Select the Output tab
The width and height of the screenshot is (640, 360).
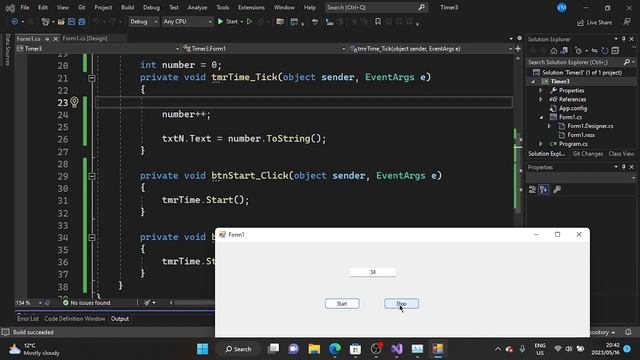click(x=120, y=319)
